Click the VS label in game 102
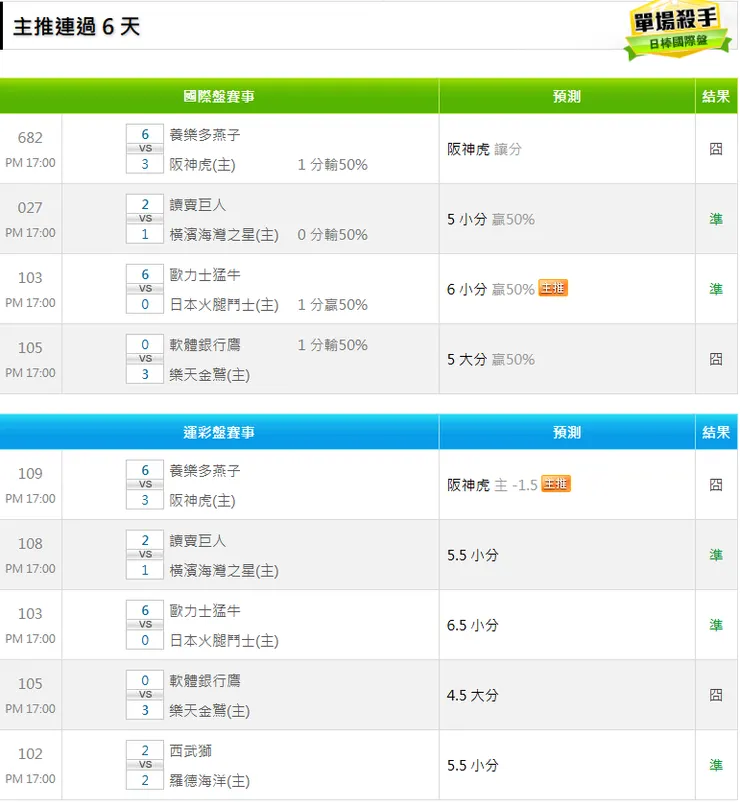This screenshot has height=803, width=740. (x=145, y=765)
